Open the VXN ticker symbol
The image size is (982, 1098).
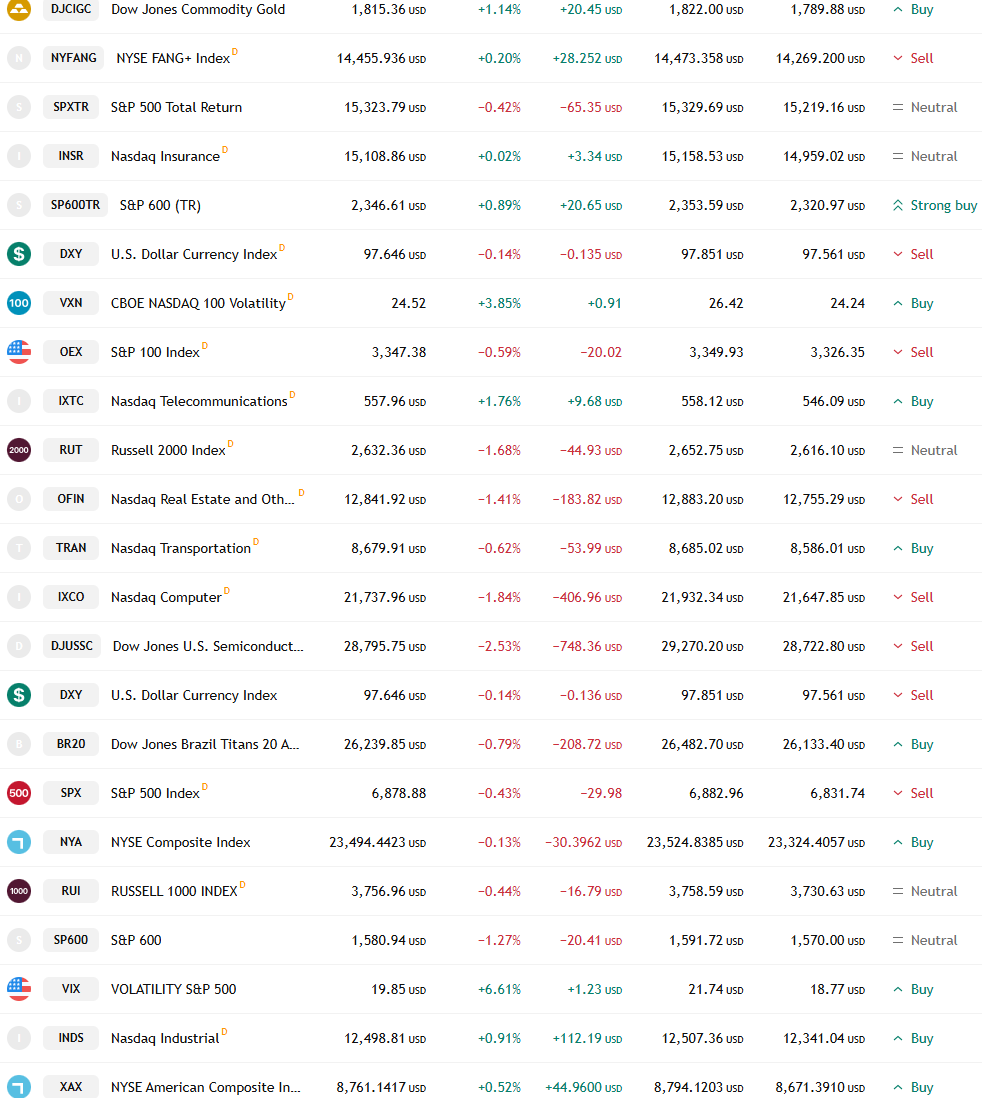(x=71, y=303)
